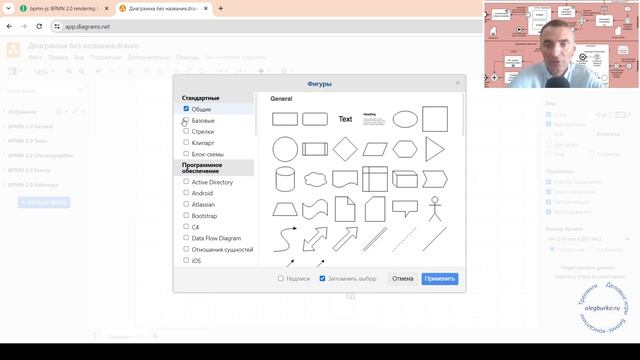Tick the Android checkbox
Image resolution: width=640 pixels, height=360 pixels.
pyautogui.click(x=186, y=193)
